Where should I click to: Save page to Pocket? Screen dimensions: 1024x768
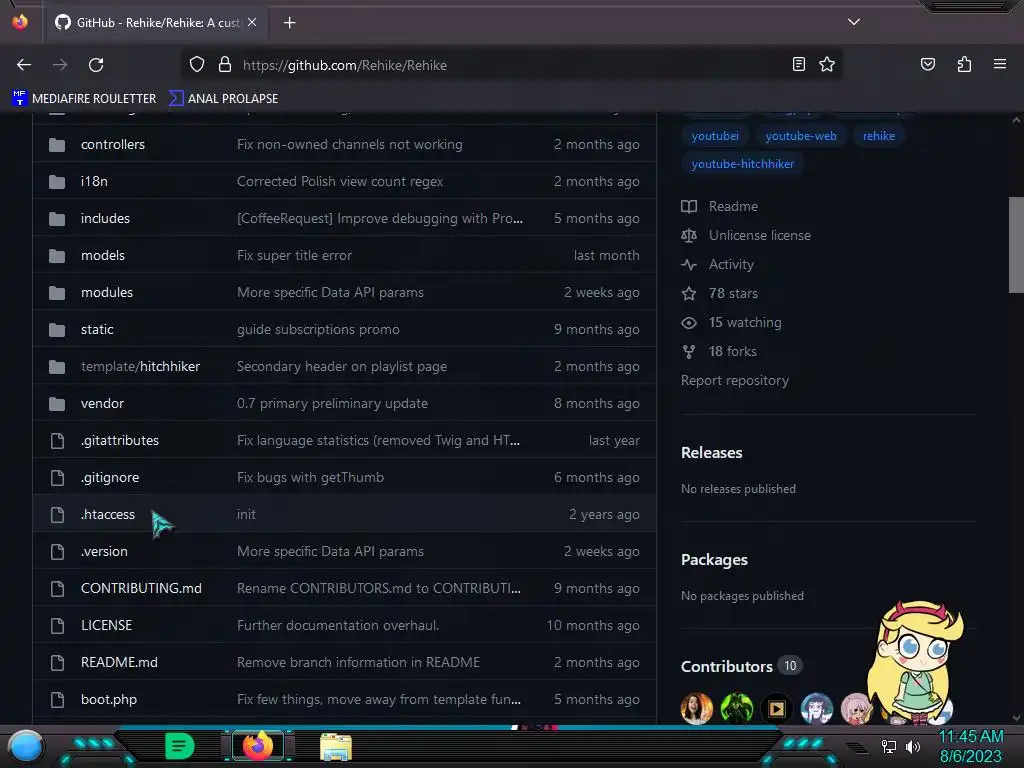[x=927, y=65]
